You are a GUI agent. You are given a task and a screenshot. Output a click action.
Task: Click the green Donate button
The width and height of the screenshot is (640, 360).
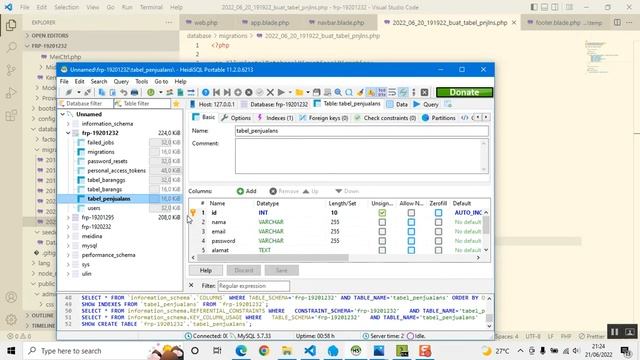[x=464, y=92]
